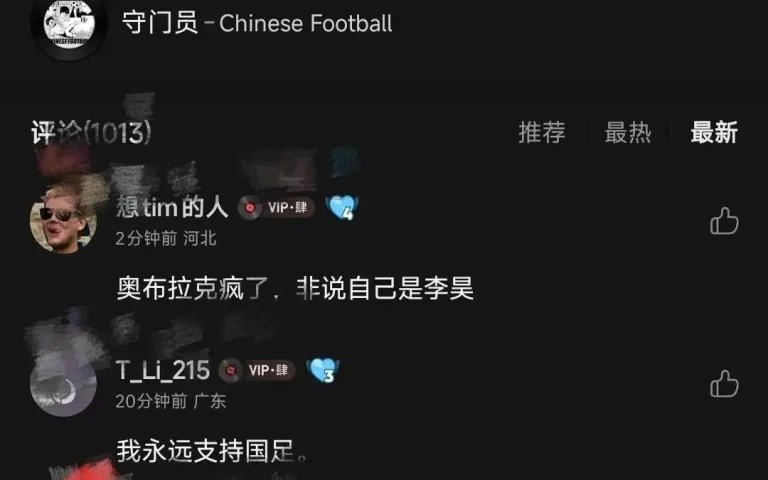Tap the song title 守门员 - Chinese Football

point(257,23)
